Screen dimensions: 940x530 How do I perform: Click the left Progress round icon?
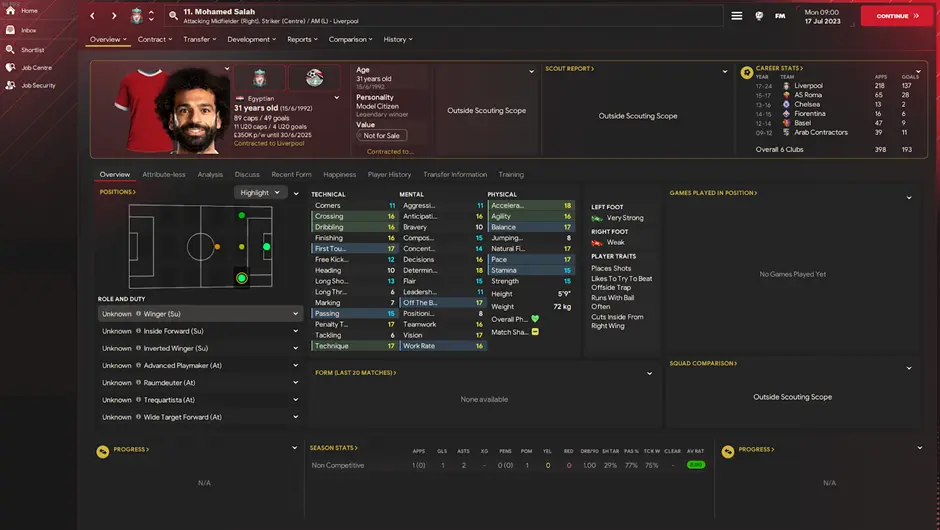103,451
